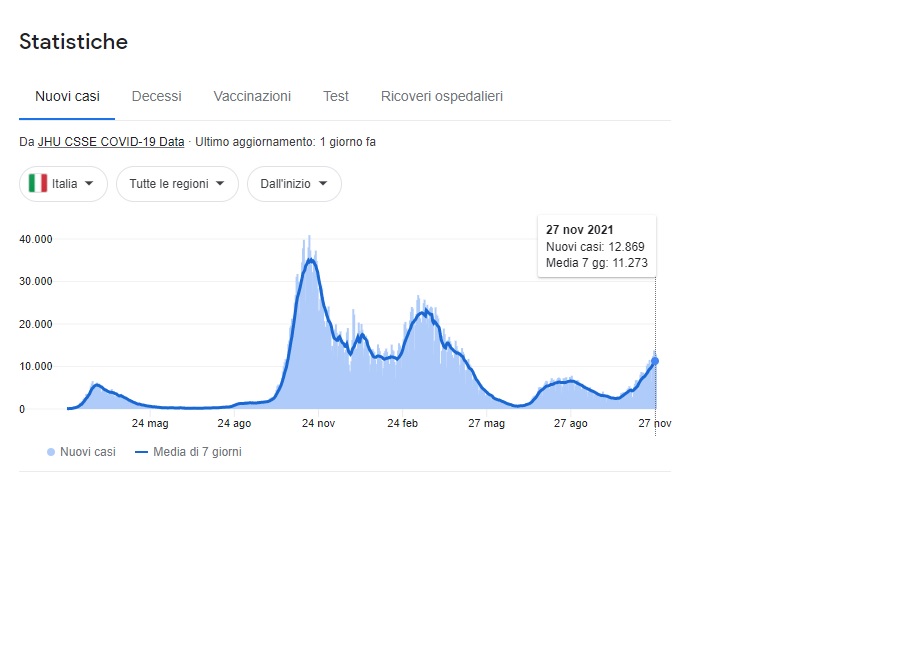Click the Media di 7 giorni legend line
The height and width of the screenshot is (669, 916).
click(x=141, y=452)
